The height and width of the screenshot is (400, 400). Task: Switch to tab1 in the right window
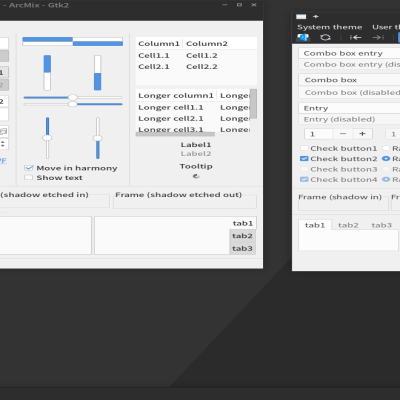(315, 225)
